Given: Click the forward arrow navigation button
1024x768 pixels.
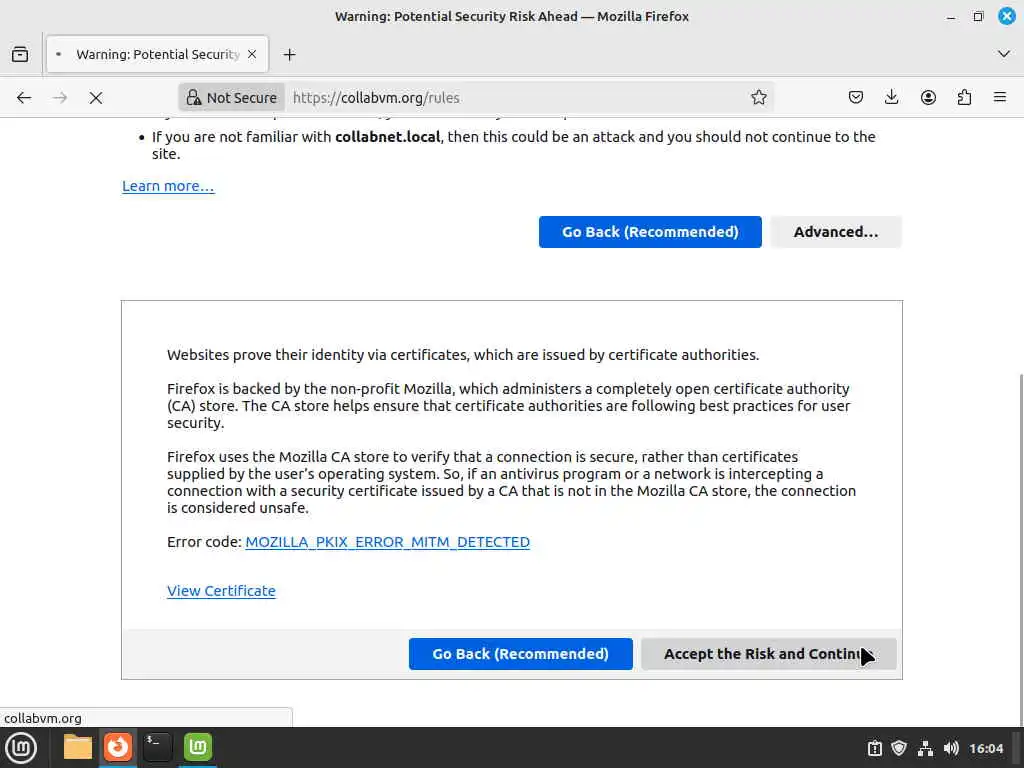Looking at the screenshot, I should 60,98.
